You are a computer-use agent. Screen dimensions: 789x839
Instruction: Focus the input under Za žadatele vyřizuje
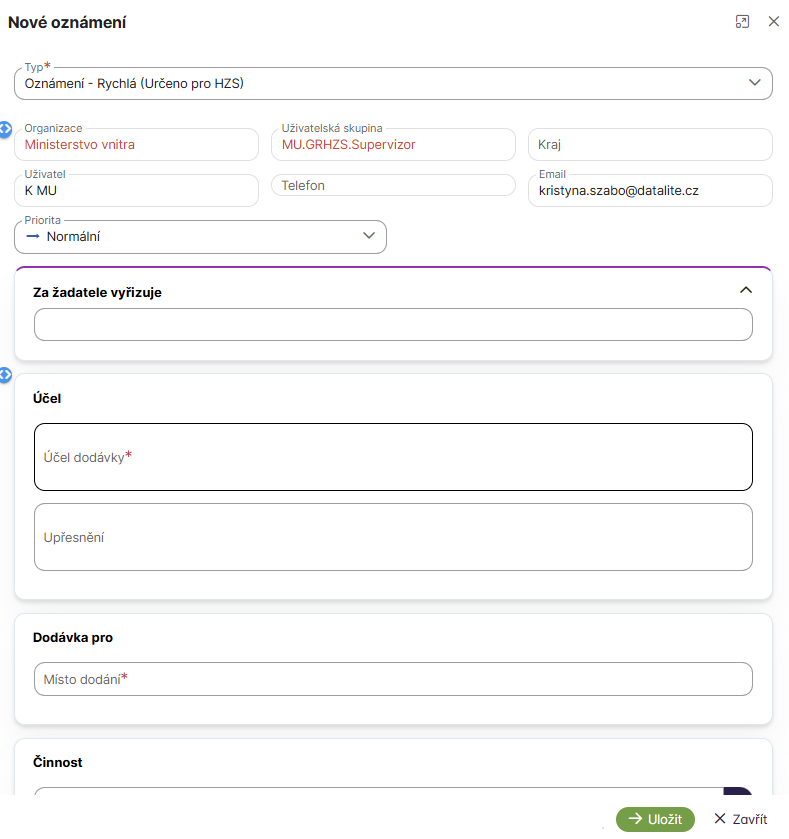[392, 325]
